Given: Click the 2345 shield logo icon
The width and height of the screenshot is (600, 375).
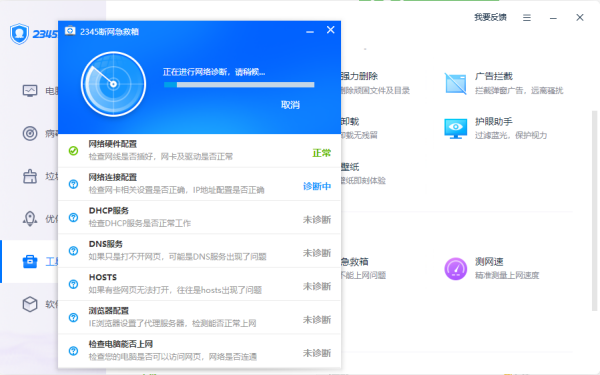Looking at the screenshot, I should (x=20, y=34).
